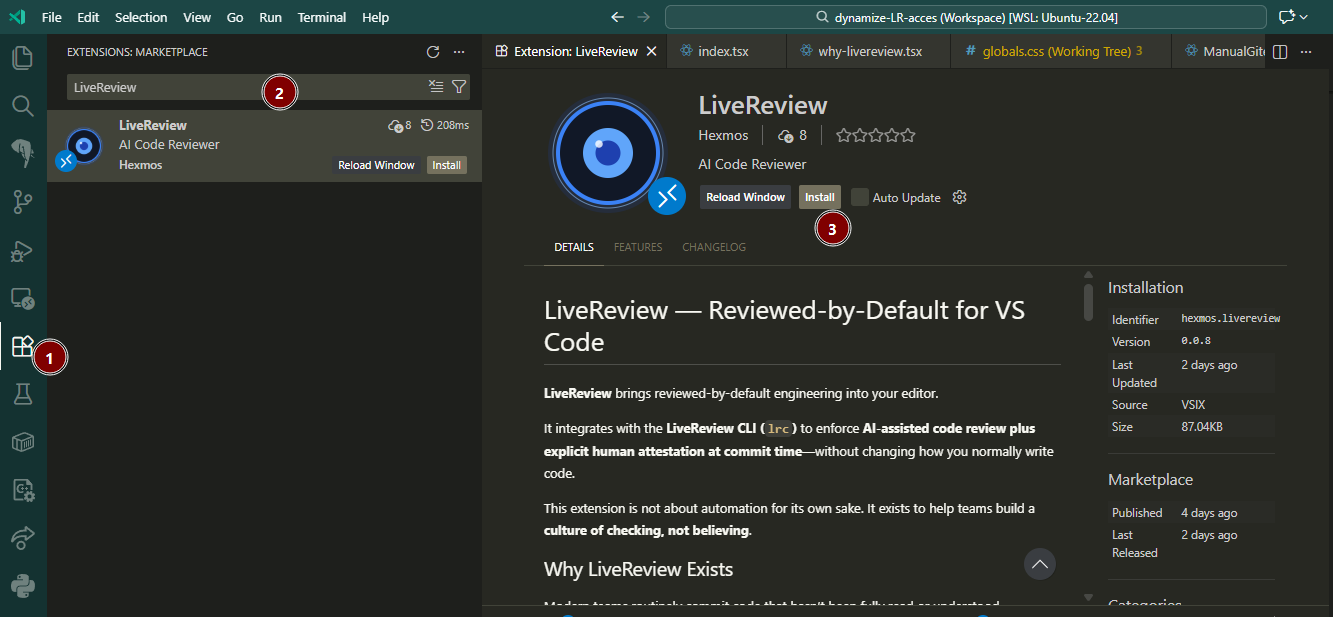The height and width of the screenshot is (617, 1333).
Task: Switch to the ManualGit tab
Action: (1218, 51)
